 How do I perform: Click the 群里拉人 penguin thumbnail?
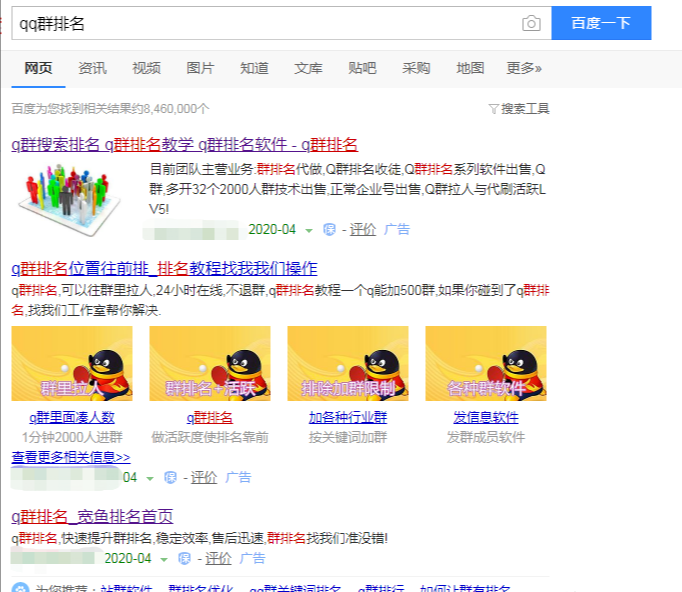coord(72,363)
